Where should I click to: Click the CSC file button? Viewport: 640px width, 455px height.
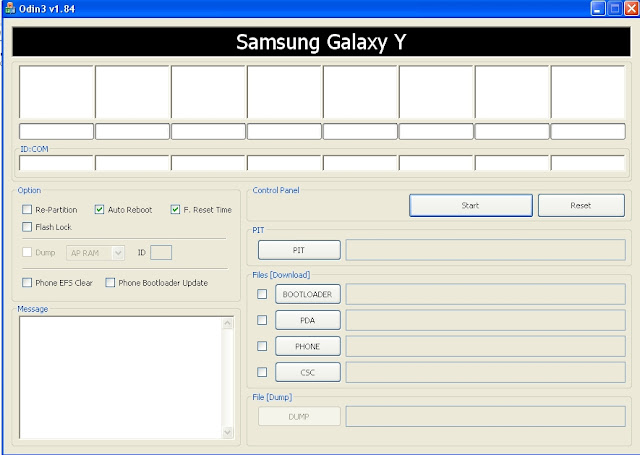308,372
